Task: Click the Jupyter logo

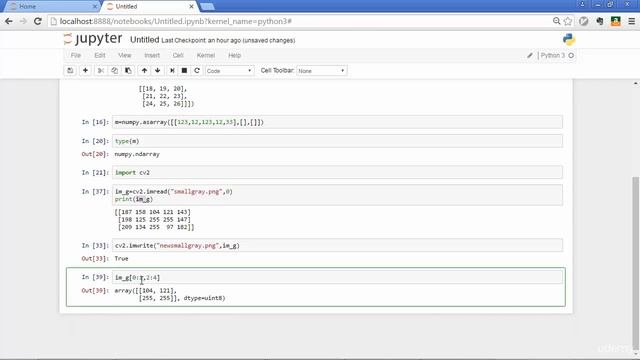Action: click(93, 39)
